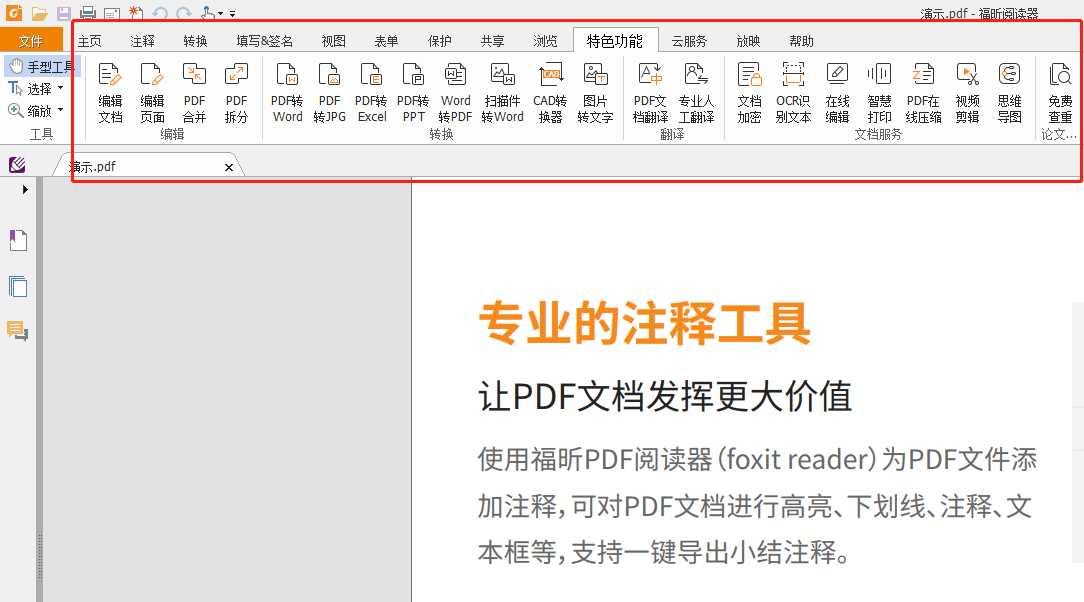Image resolution: width=1084 pixels, height=602 pixels.
Task: Click the orange 文件 file menu button
Action: click(x=31, y=41)
